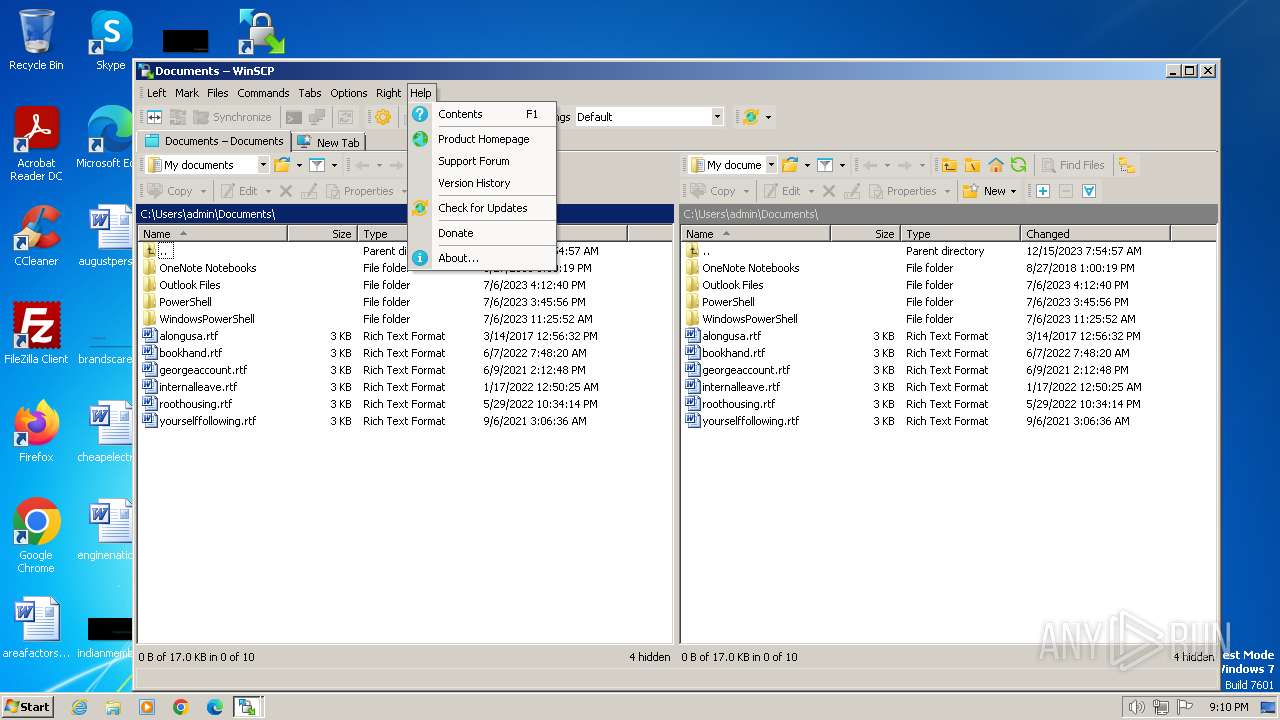Click the left panel path C:\Users\admin\Documents\
Viewport: 1280px width, 720px height.
click(208, 214)
